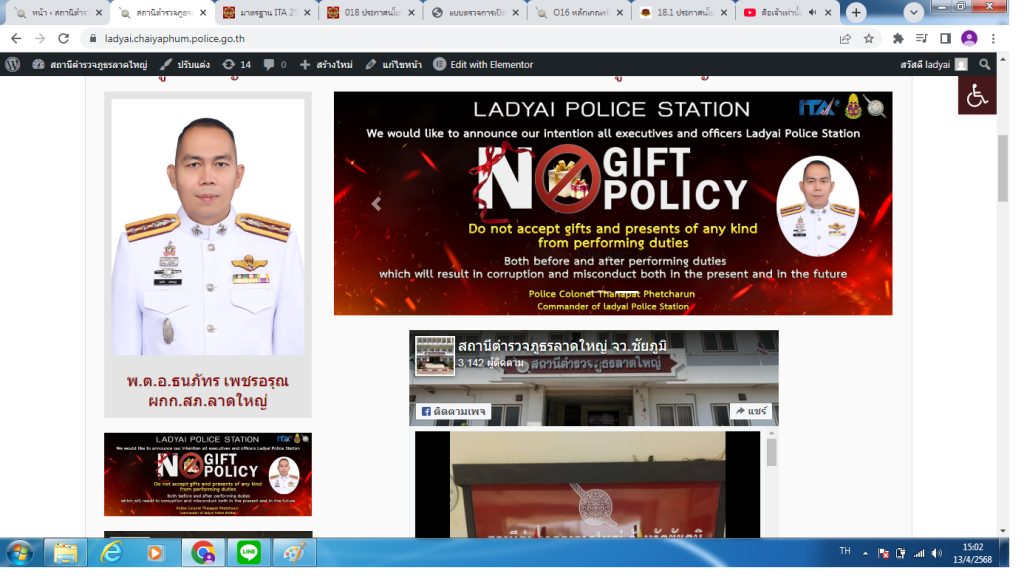Show hidden system tray icons
Screen dimensions: 1024x579
[864, 552]
